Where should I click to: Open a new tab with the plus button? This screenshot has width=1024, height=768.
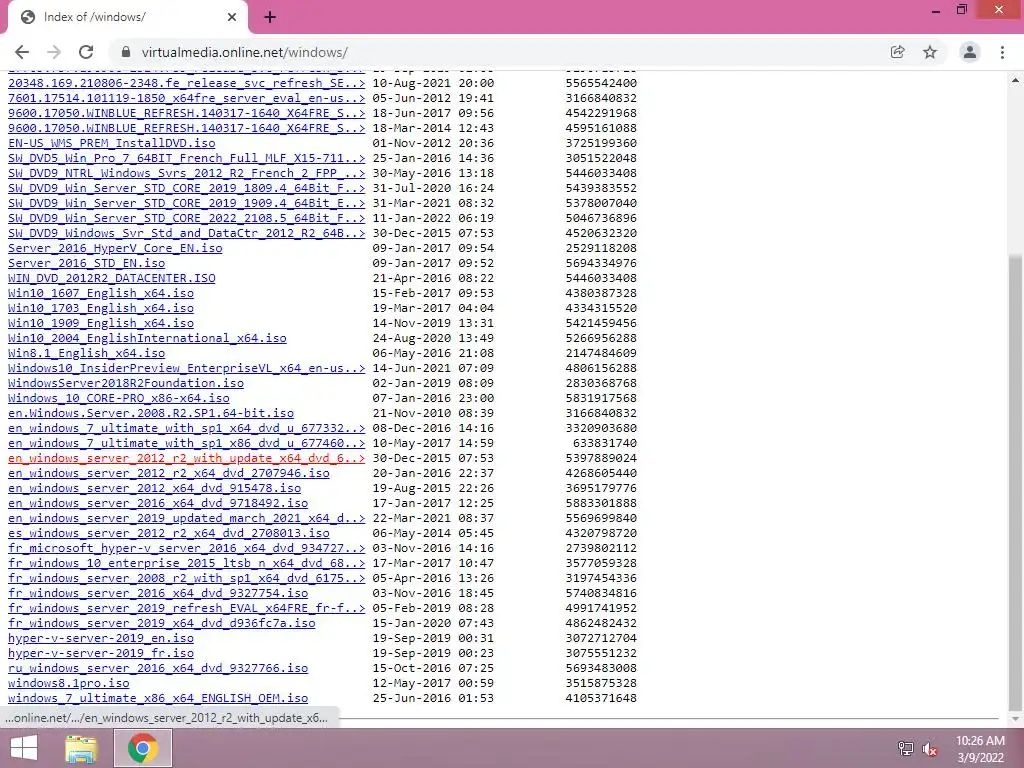pyautogui.click(x=270, y=17)
